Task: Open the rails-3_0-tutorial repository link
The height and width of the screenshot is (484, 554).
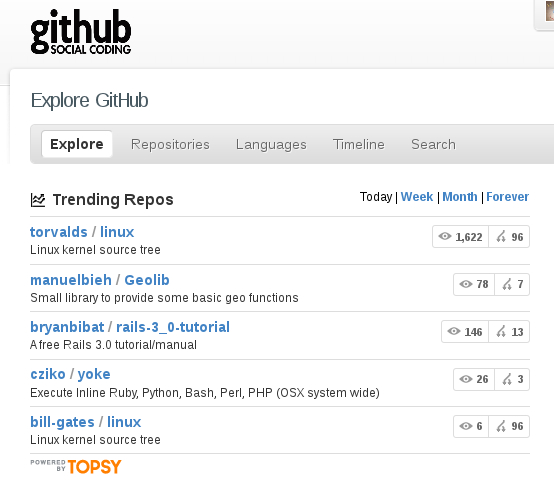Action: click(173, 327)
